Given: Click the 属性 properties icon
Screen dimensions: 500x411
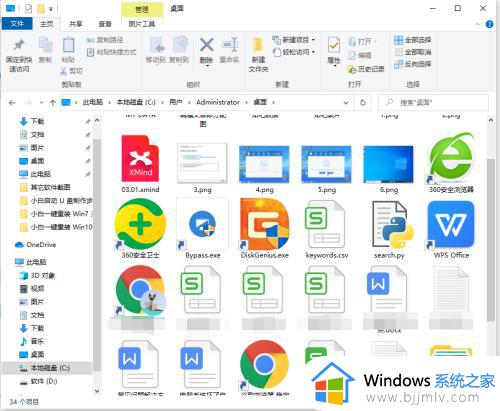Looking at the screenshot, I should [334, 45].
